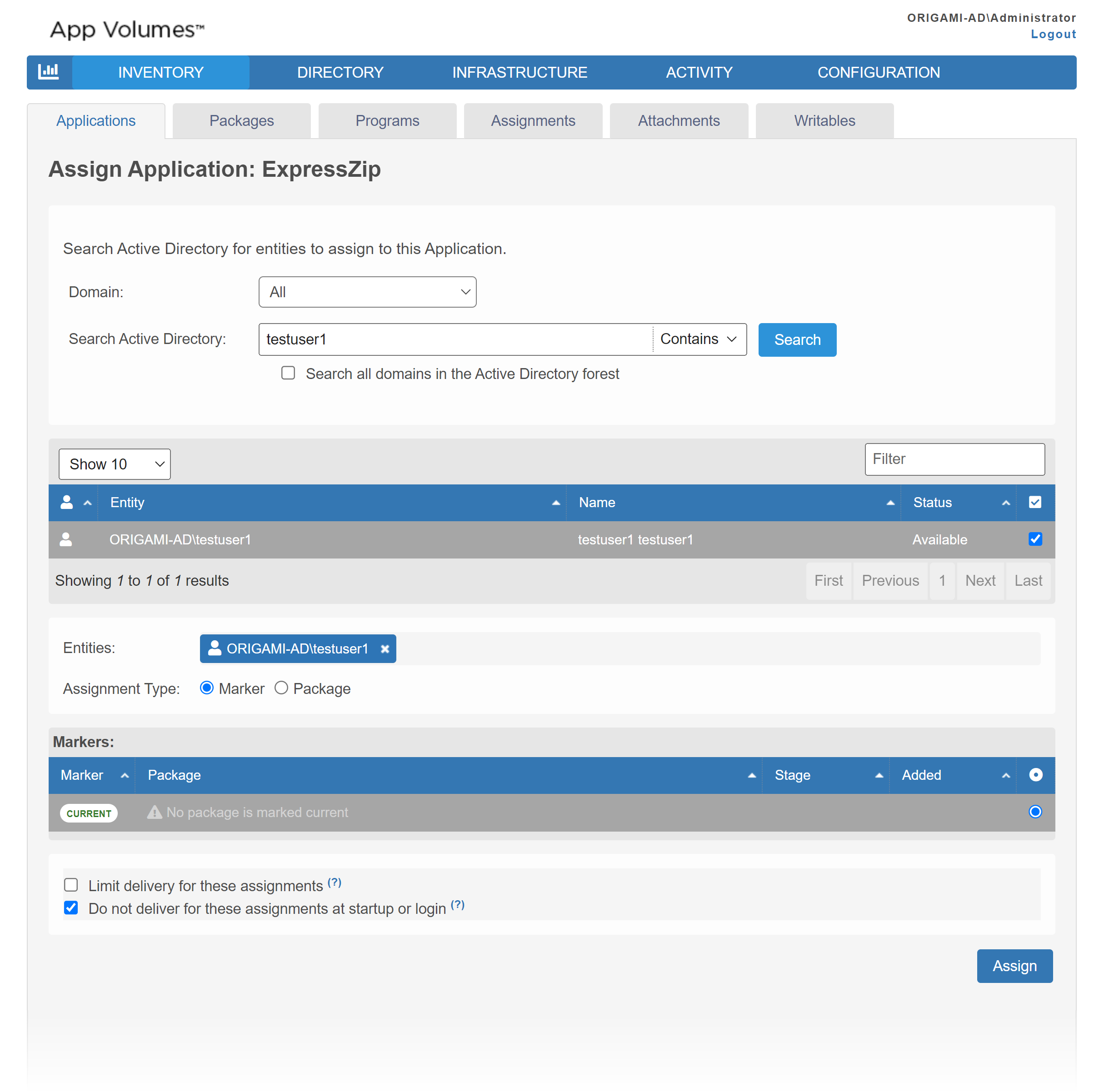
Task: Sort by Entity column arrow
Action: pos(555,503)
